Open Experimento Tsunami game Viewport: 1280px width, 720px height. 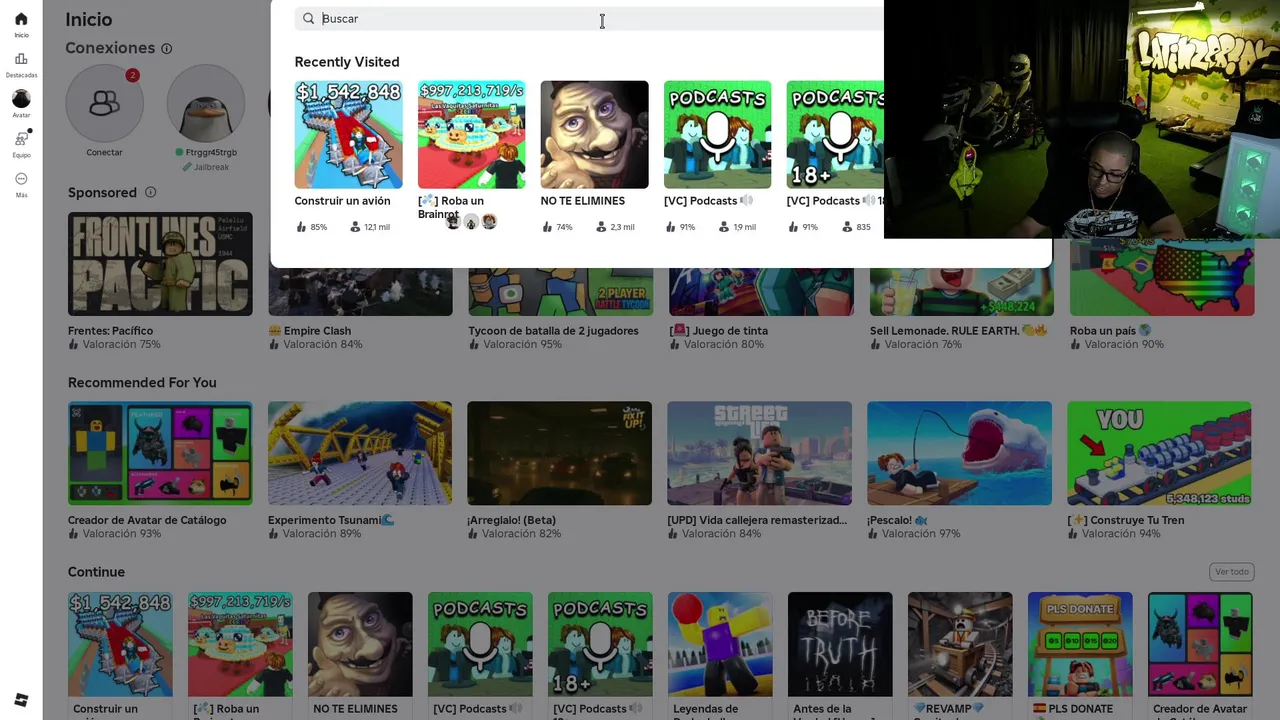[x=360, y=453]
